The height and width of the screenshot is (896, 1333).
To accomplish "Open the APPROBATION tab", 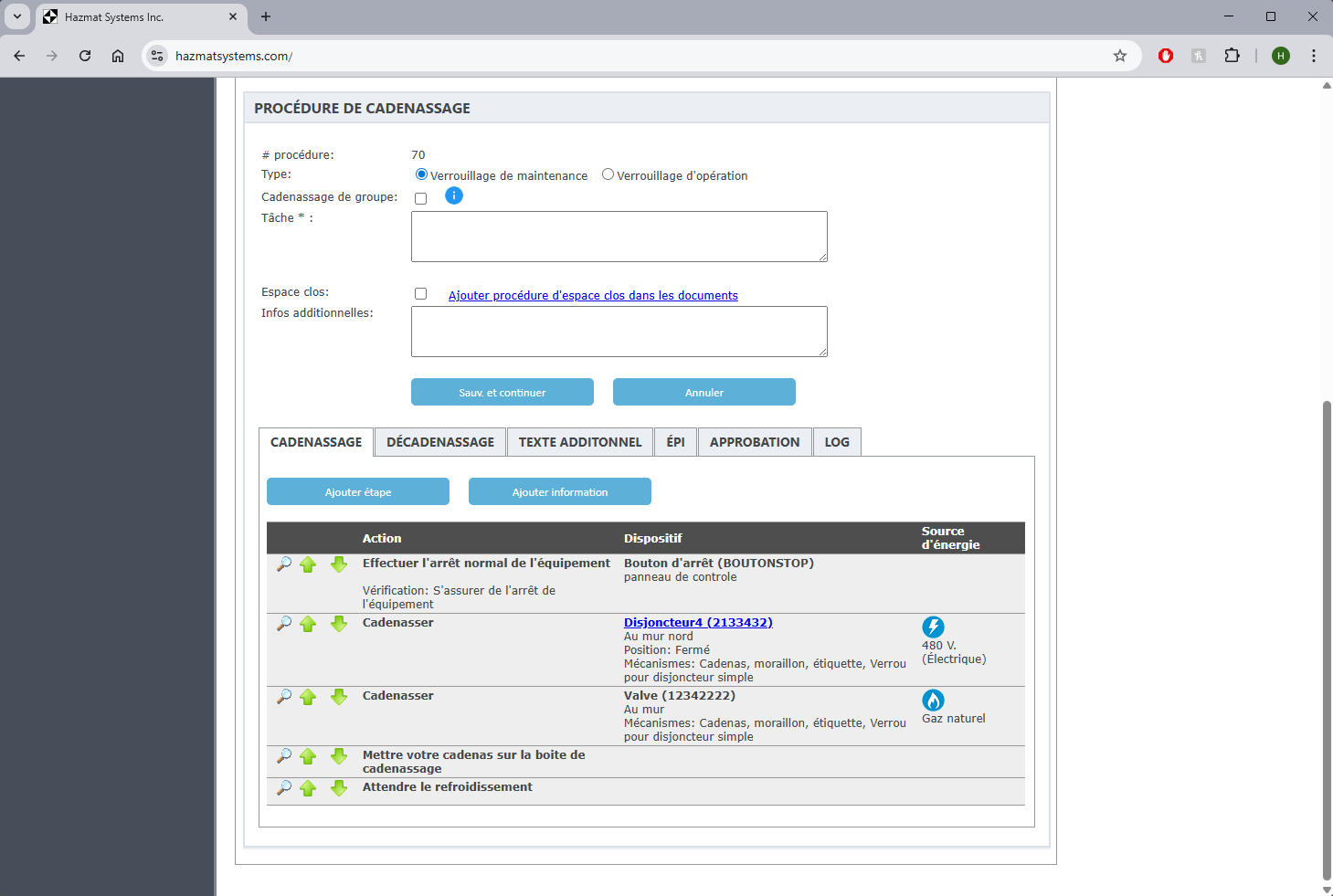I will (755, 442).
